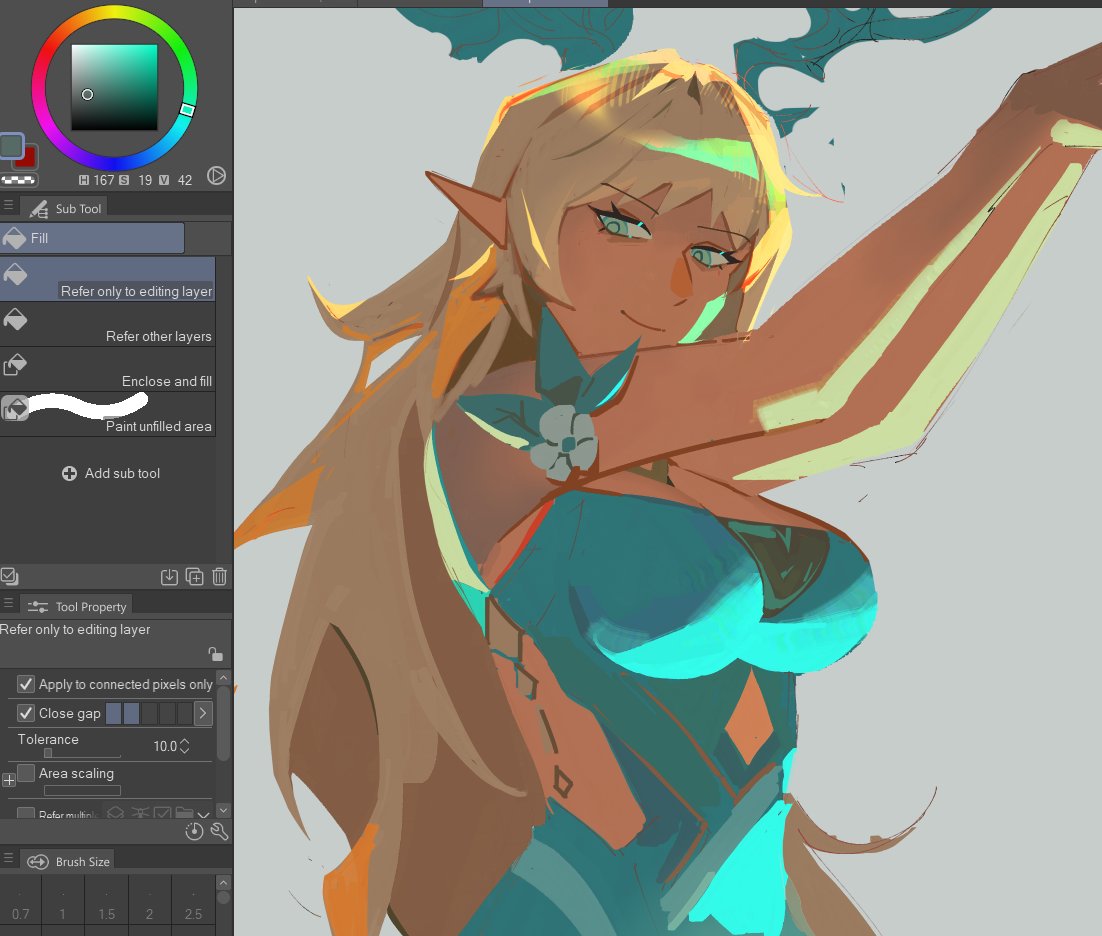Viewport: 1102px width, 936px height.
Task: Click the multi-select sub tools checkbox icon
Action: tap(10, 576)
